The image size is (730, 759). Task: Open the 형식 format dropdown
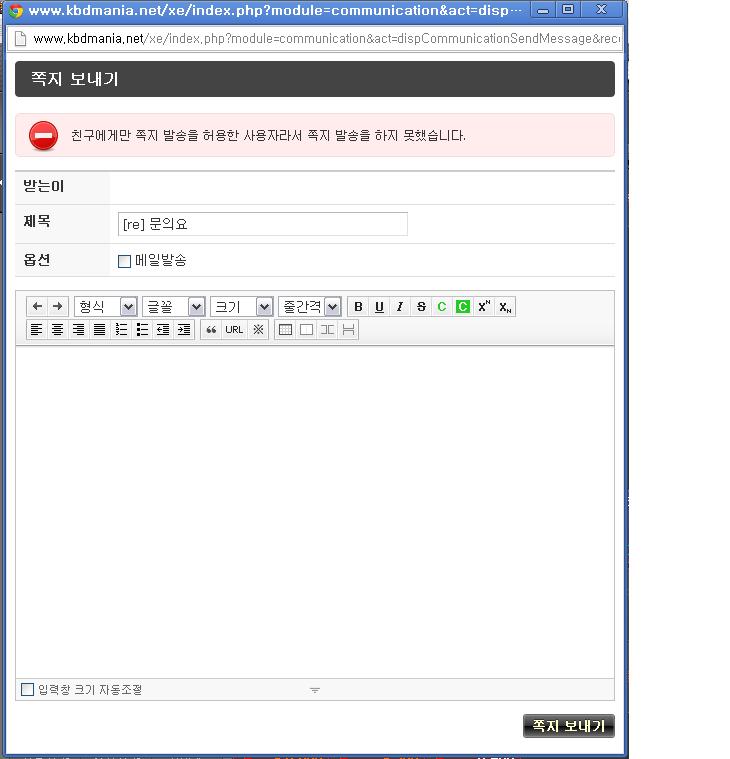106,306
